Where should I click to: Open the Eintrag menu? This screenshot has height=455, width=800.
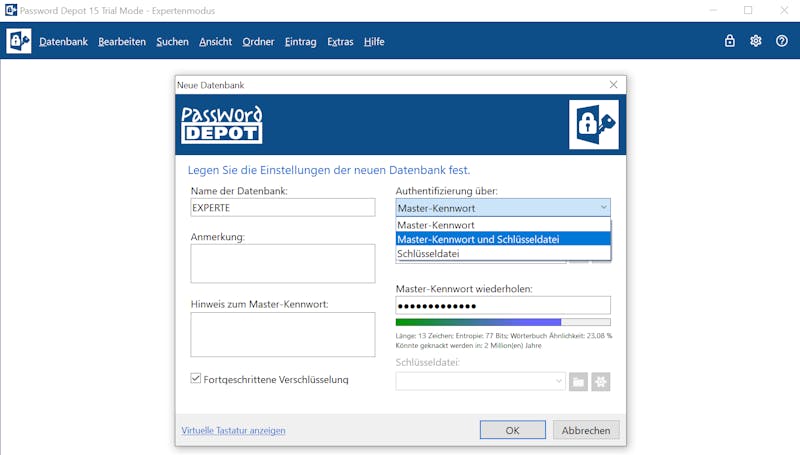(x=301, y=42)
